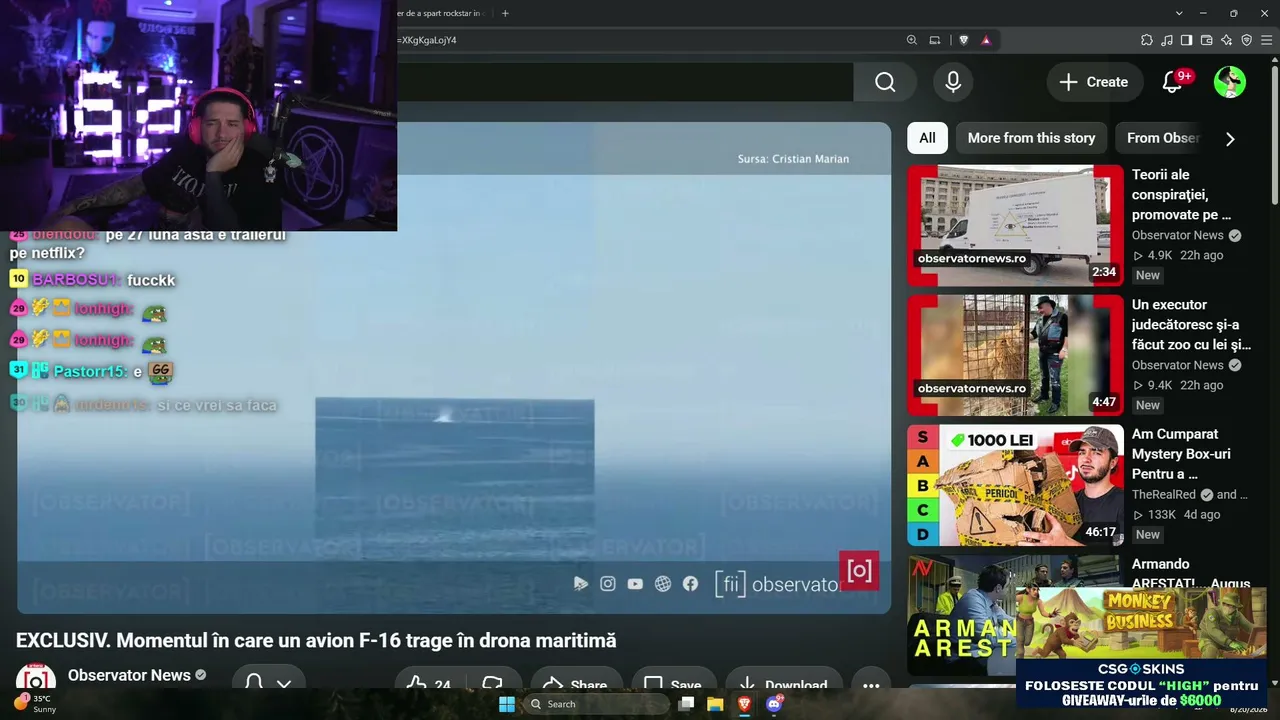Image resolution: width=1280 pixels, height=720 pixels.
Task: Click the Instagram icon in video overlay
Action: (608, 584)
